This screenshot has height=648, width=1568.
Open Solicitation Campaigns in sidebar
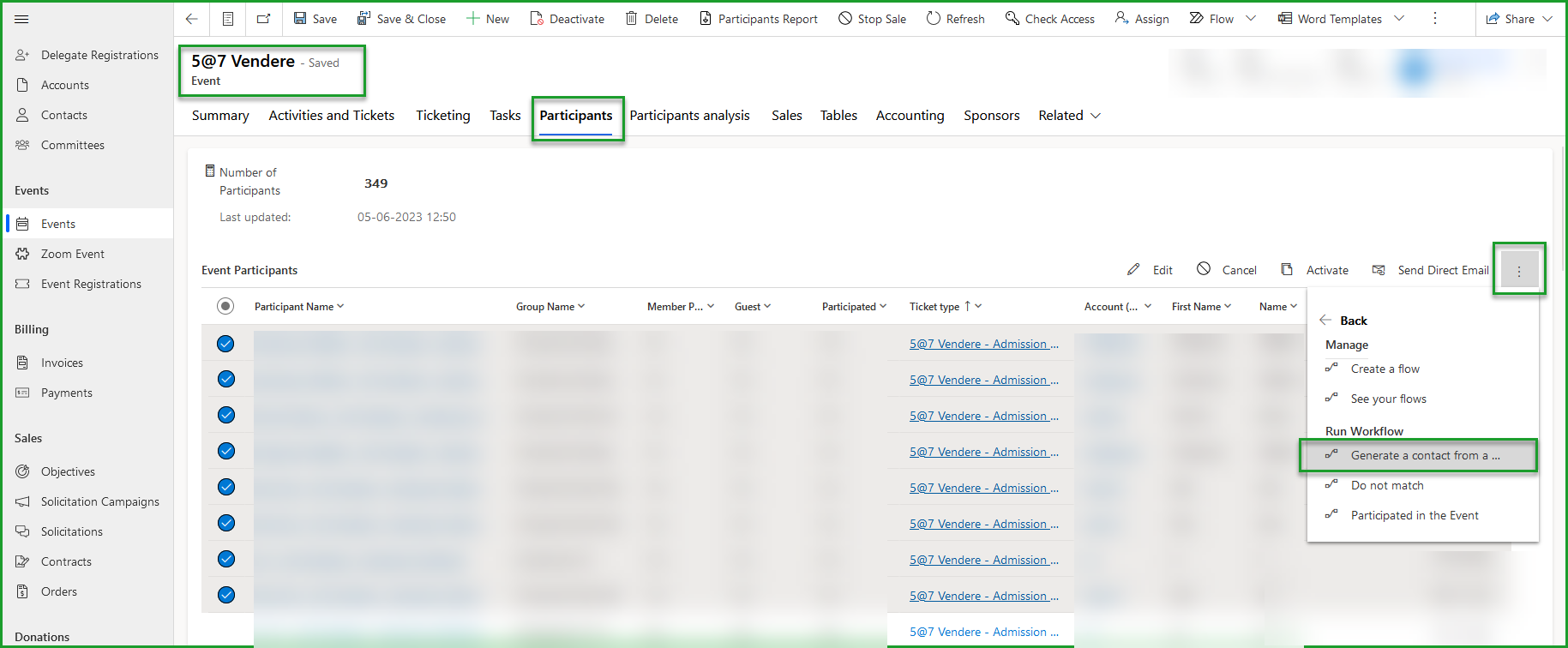99,501
